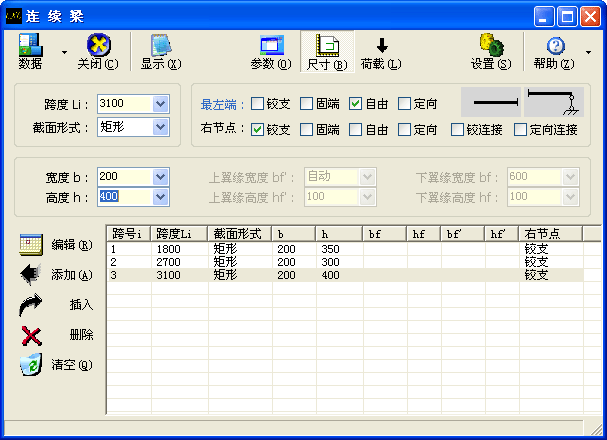The width and height of the screenshot is (607, 440).
Task: Expand the 跨度 Li dropdown
Action: pyautogui.click(x=160, y=103)
